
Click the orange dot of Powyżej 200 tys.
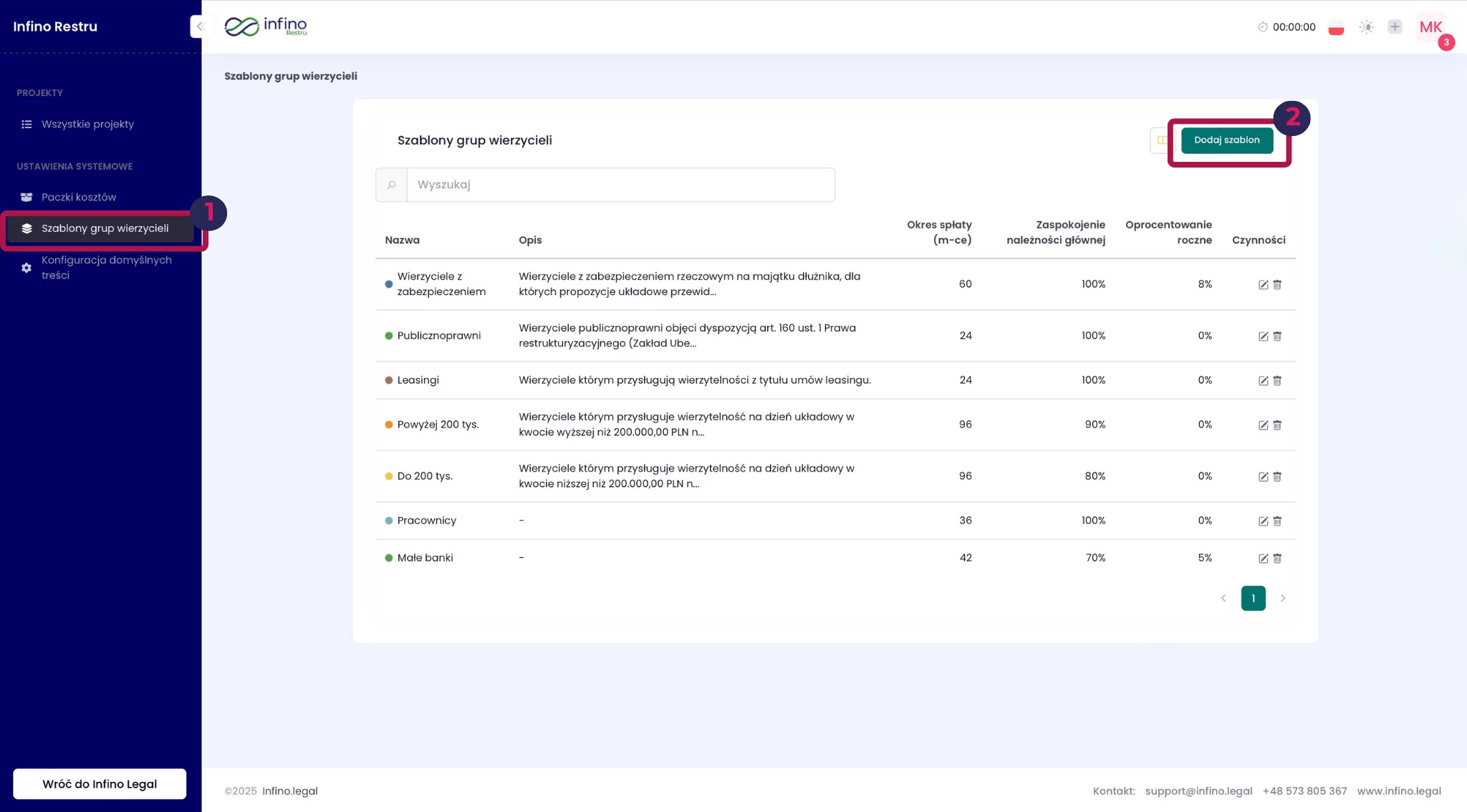[x=389, y=425]
